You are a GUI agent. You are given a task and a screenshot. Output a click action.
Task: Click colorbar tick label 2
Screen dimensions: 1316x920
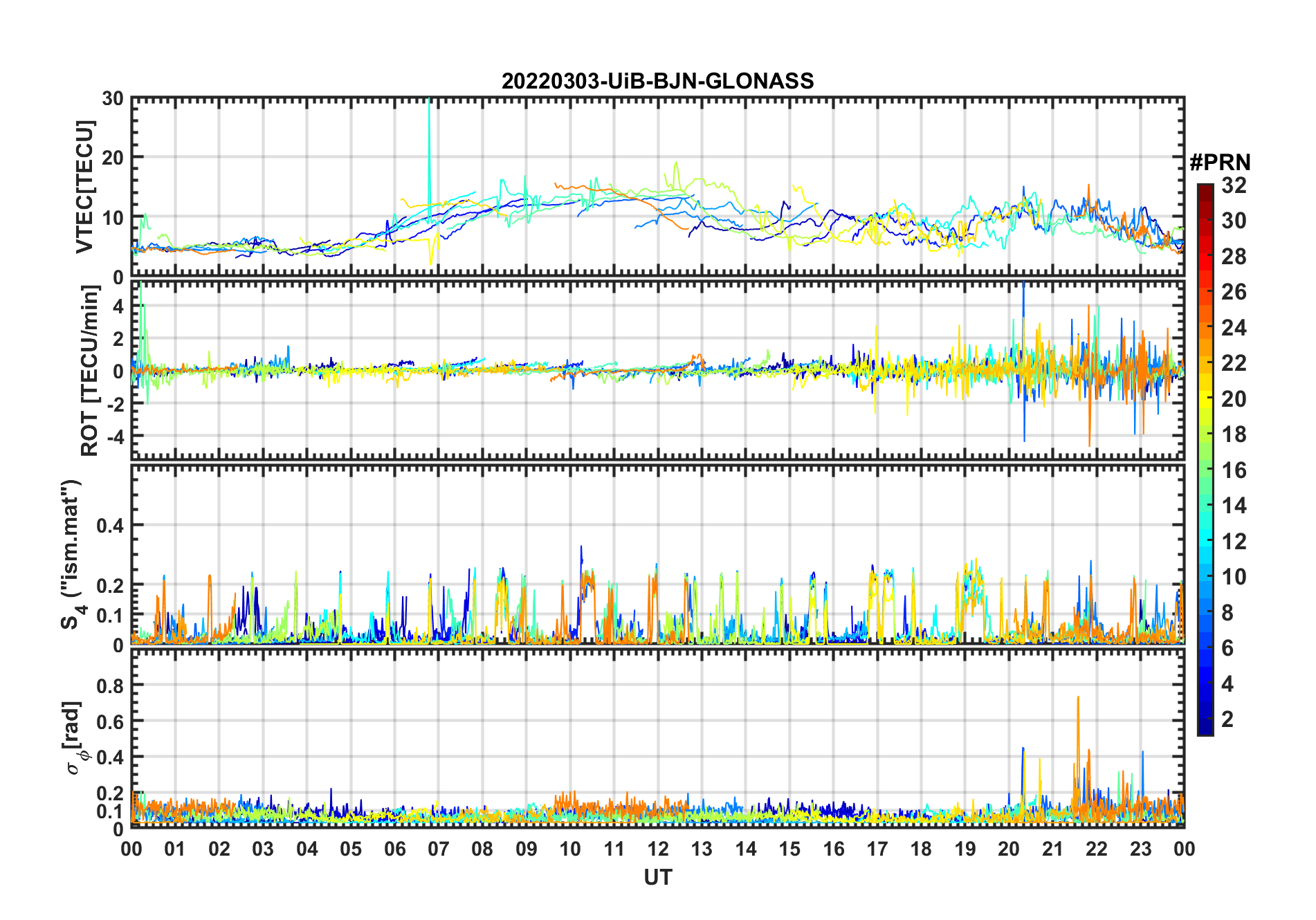1227,719
